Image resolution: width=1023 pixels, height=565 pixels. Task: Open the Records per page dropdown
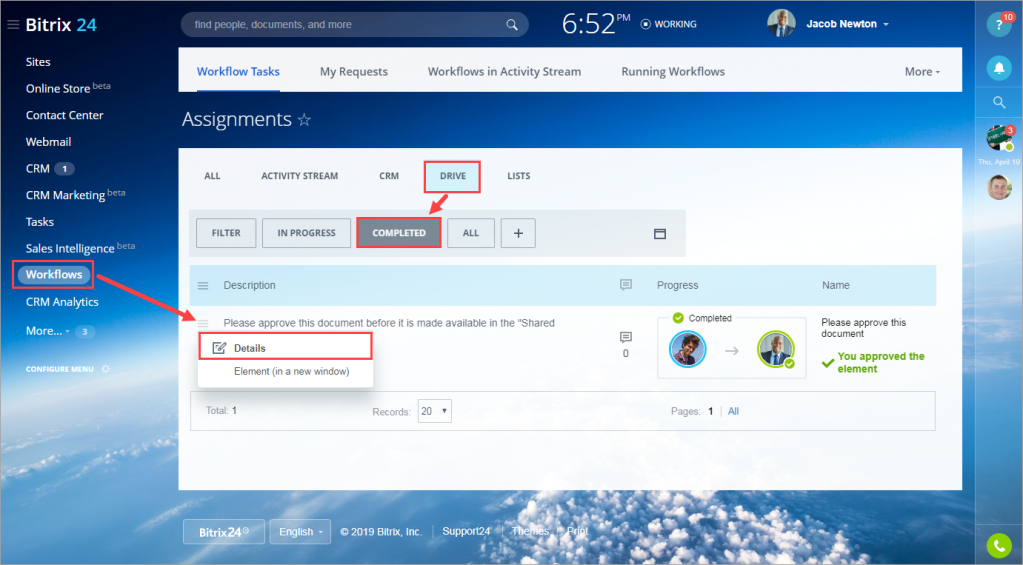point(435,411)
